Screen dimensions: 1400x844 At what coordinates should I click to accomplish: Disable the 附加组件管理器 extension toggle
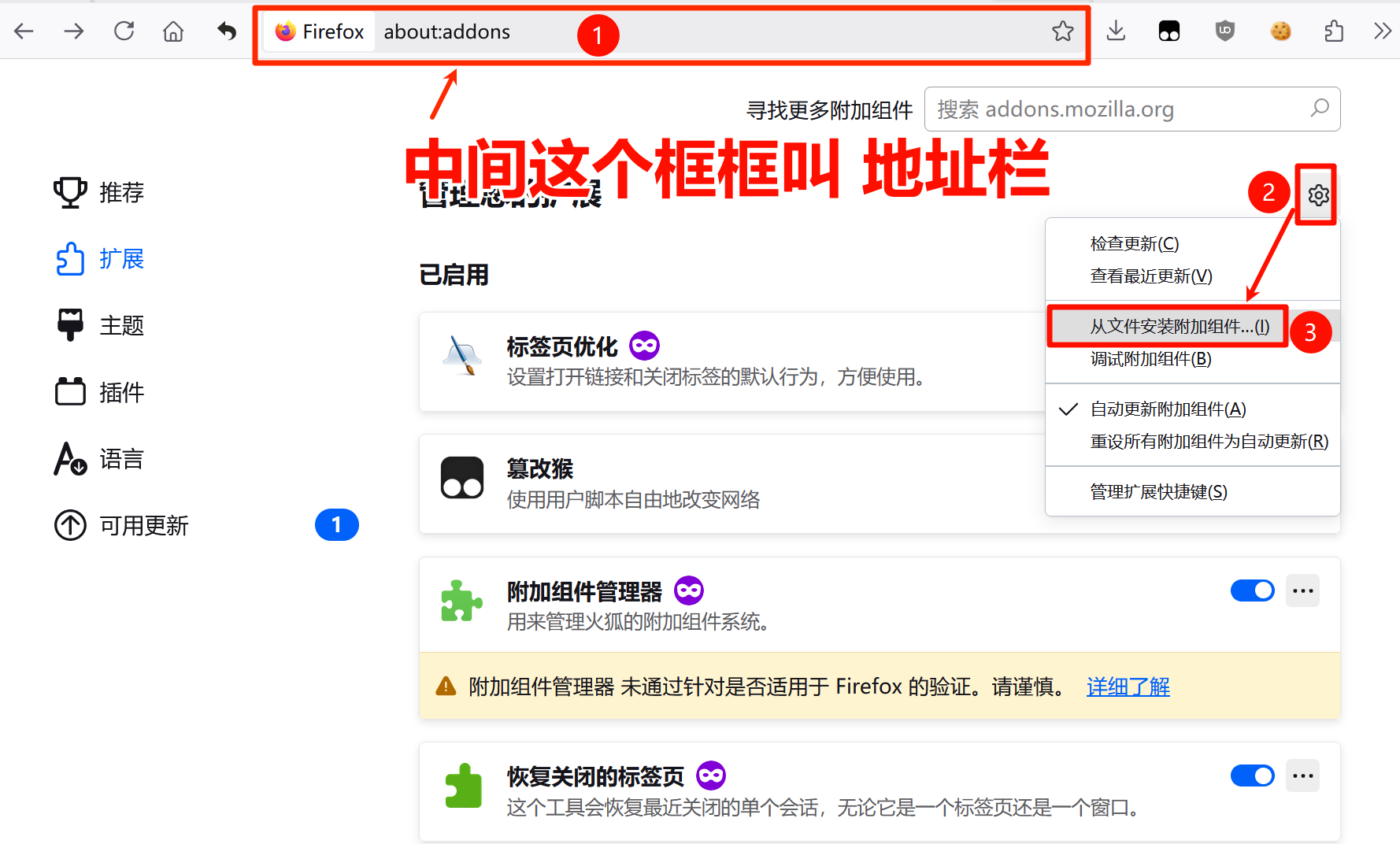[1252, 590]
